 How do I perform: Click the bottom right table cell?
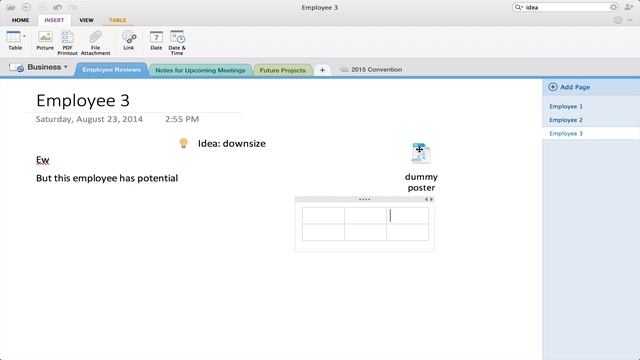[408, 232]
